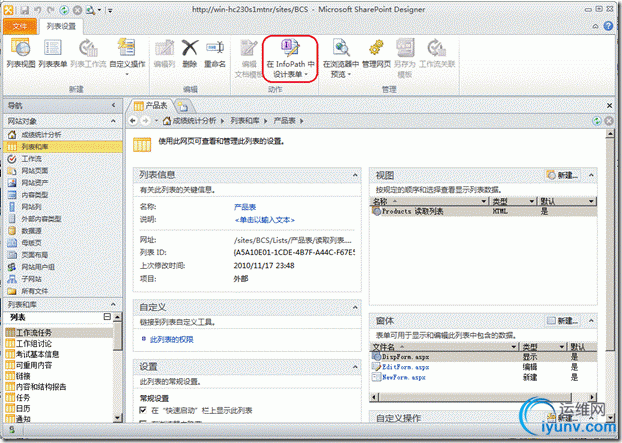This screenshot has height=443, width=622.
Task: Open EditForm.aspx in forms list
Action: coord(405,367)
